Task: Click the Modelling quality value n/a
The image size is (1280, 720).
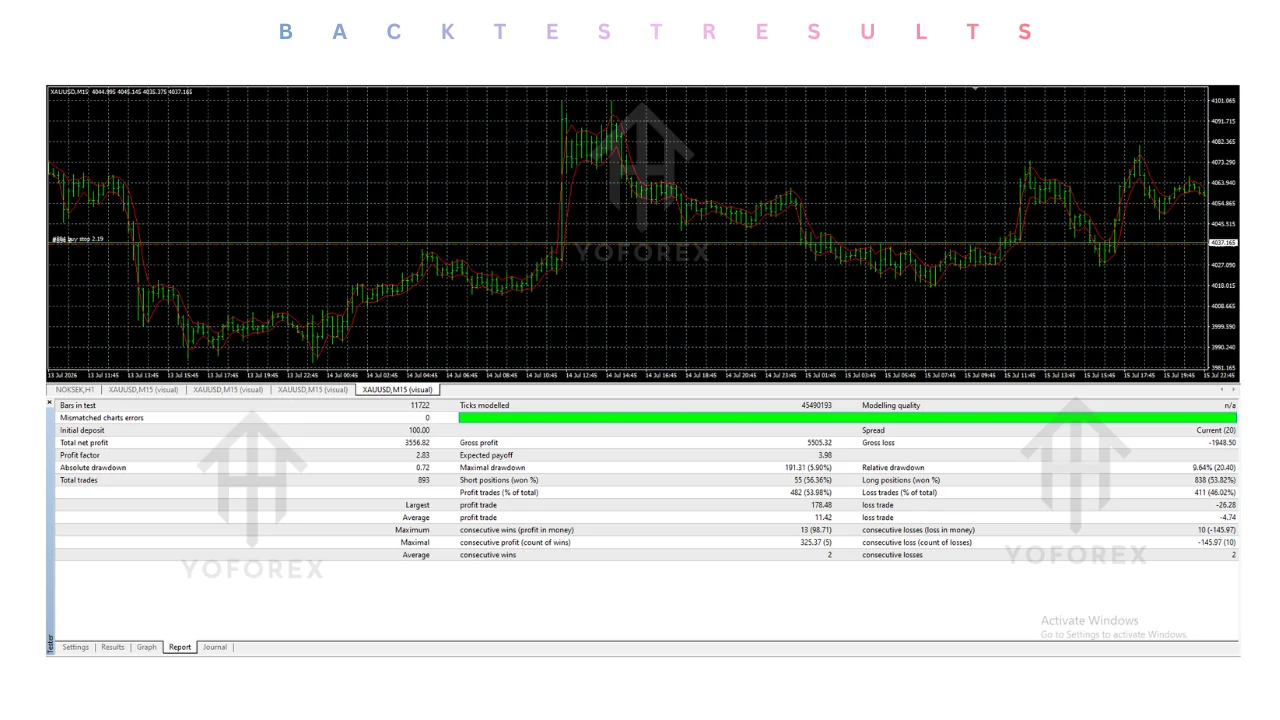Action: coord(1230,406)
